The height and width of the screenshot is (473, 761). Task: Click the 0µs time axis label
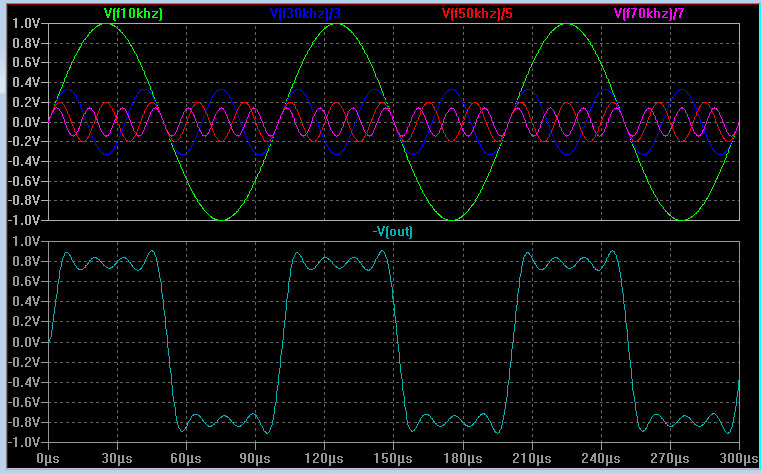(x=48, y=458)
